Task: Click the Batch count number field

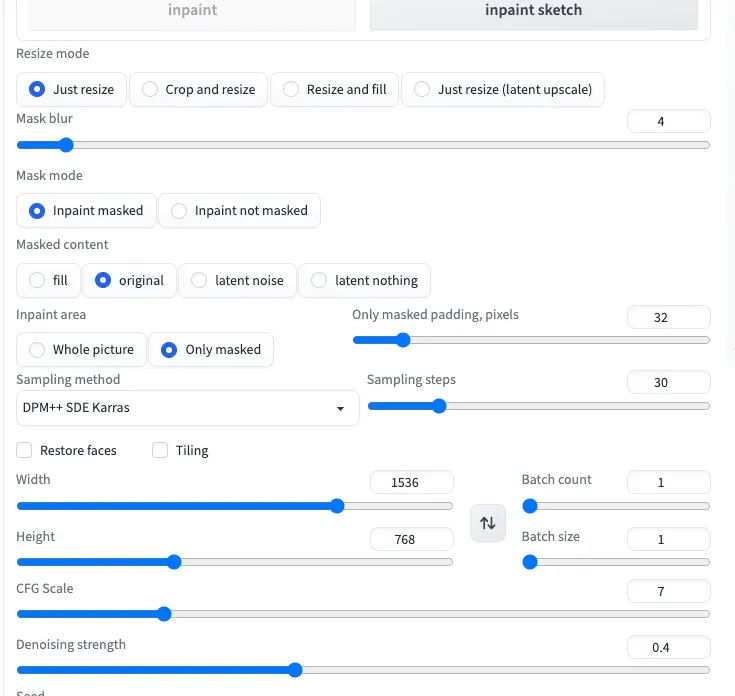Action: coord(668,482)
